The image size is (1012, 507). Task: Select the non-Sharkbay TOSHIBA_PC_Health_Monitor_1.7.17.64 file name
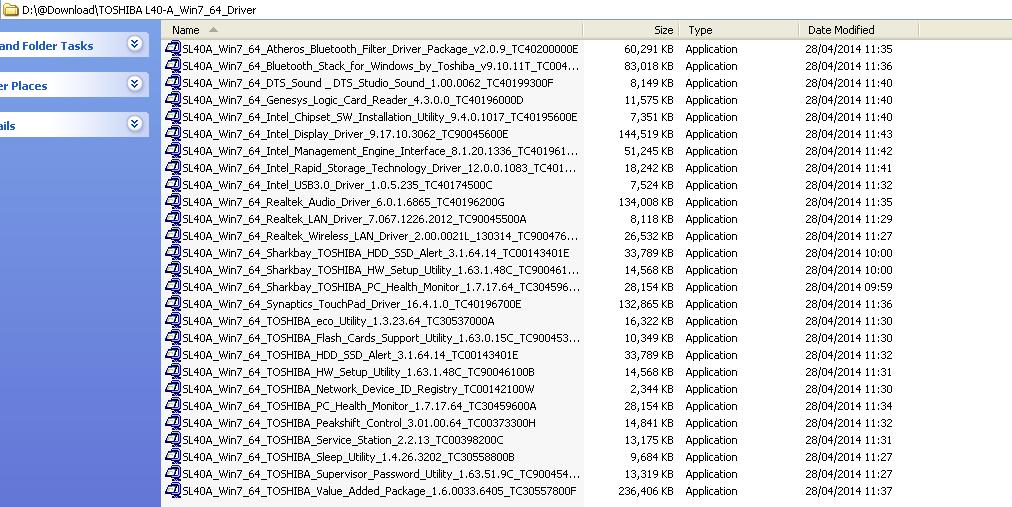359,406
